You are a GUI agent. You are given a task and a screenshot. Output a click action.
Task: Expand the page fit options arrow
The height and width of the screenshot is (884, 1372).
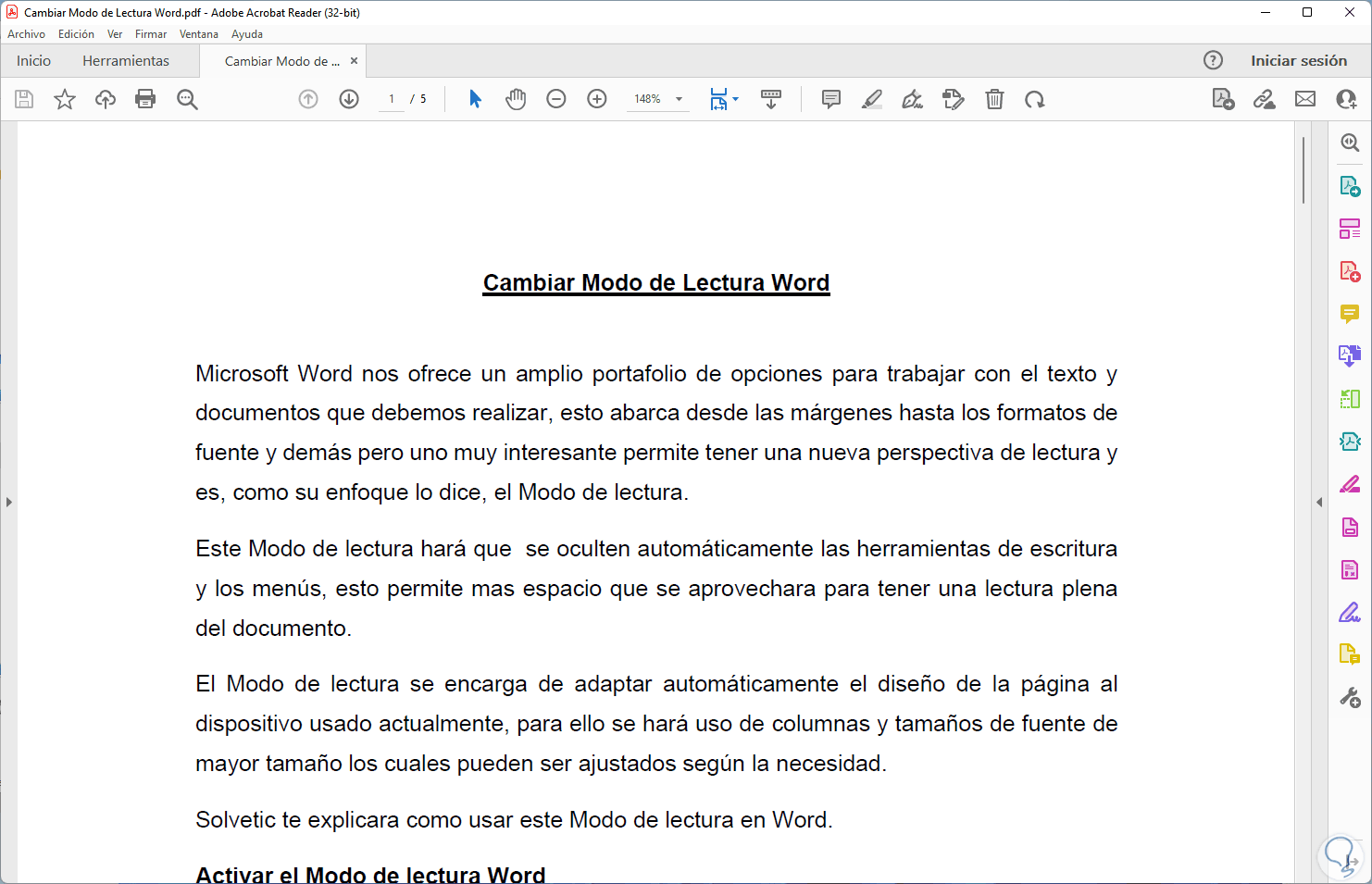(x=736, y=99)
